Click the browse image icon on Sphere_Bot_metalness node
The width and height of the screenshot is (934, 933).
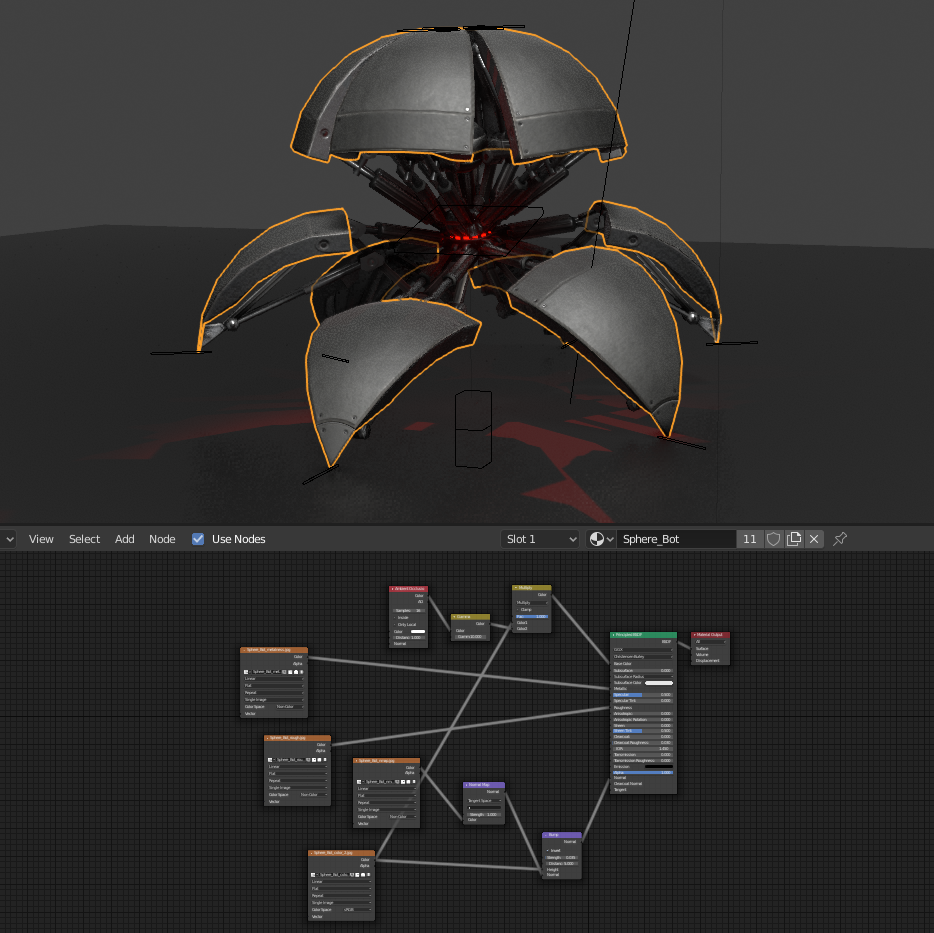(245, 672)
